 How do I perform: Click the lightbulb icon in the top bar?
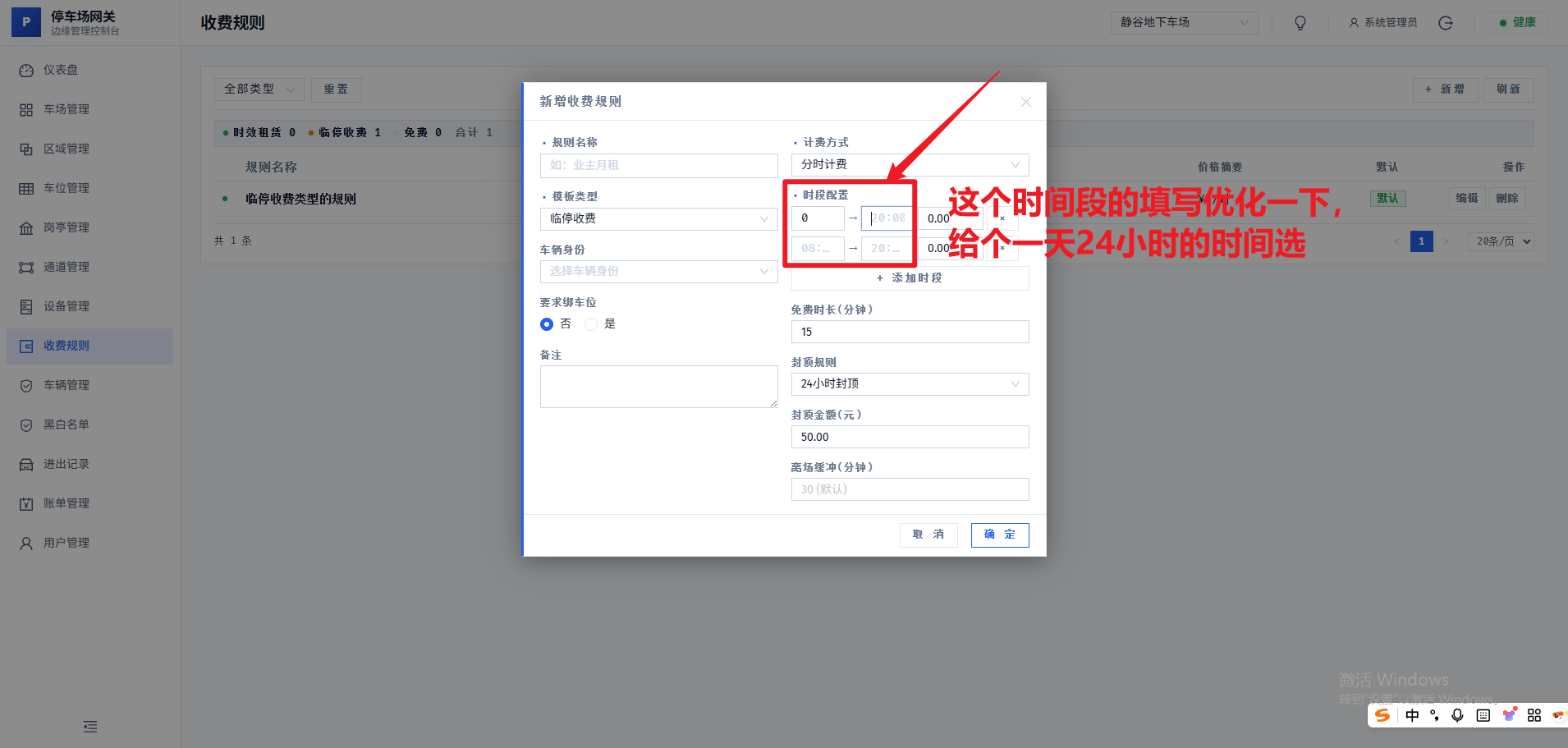click(1299, 22)
